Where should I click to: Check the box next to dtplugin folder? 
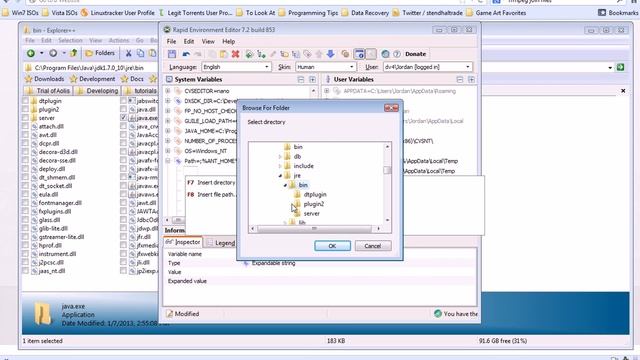click(x=26, y=100)
